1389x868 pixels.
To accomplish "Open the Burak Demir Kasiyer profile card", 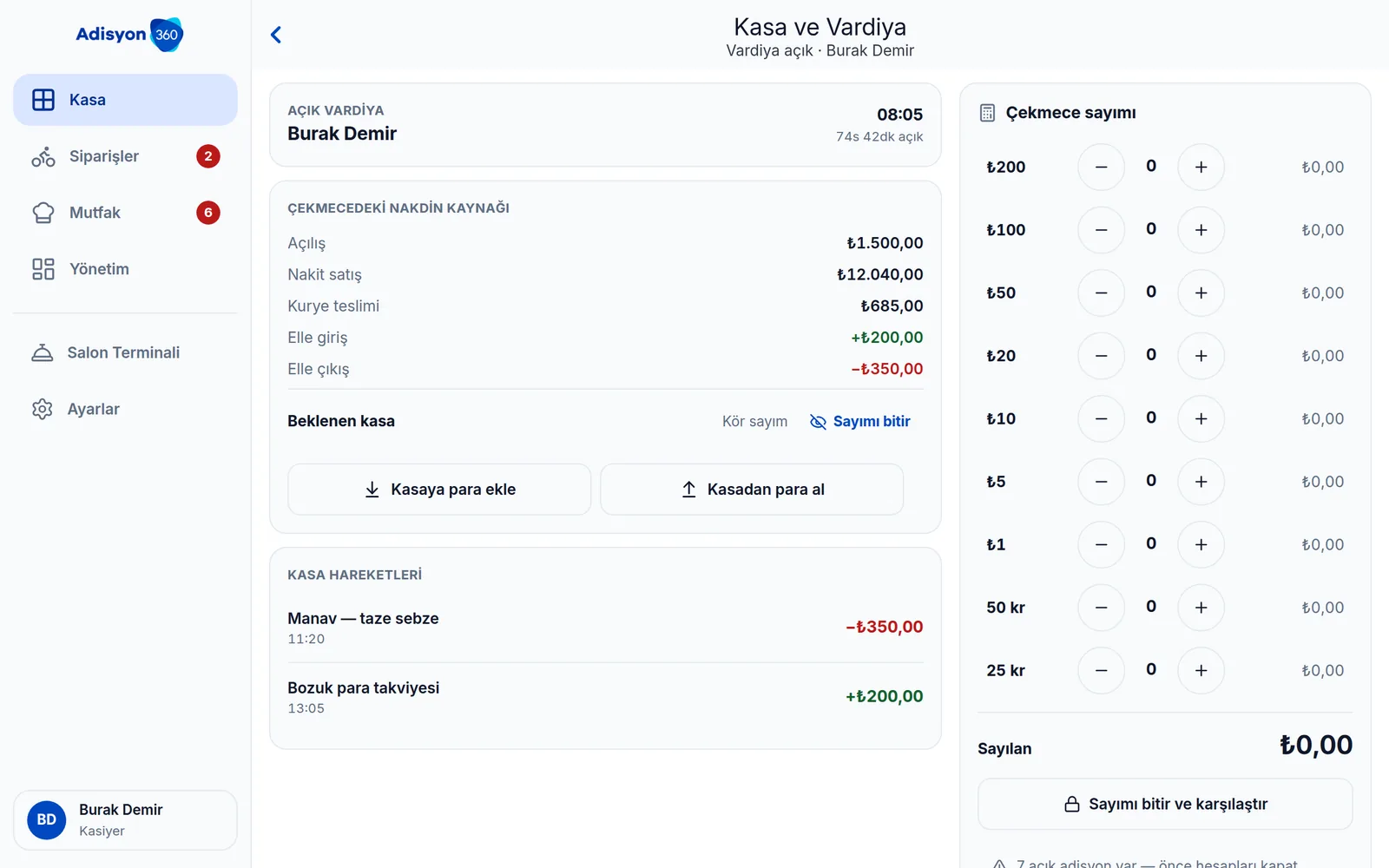I will [x=125, y=819].
